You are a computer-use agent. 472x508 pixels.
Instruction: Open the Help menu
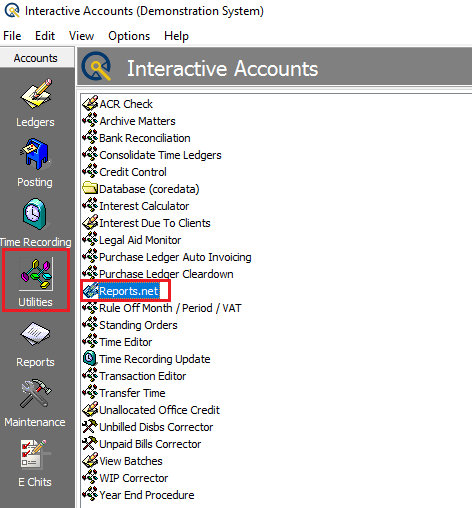176,36
